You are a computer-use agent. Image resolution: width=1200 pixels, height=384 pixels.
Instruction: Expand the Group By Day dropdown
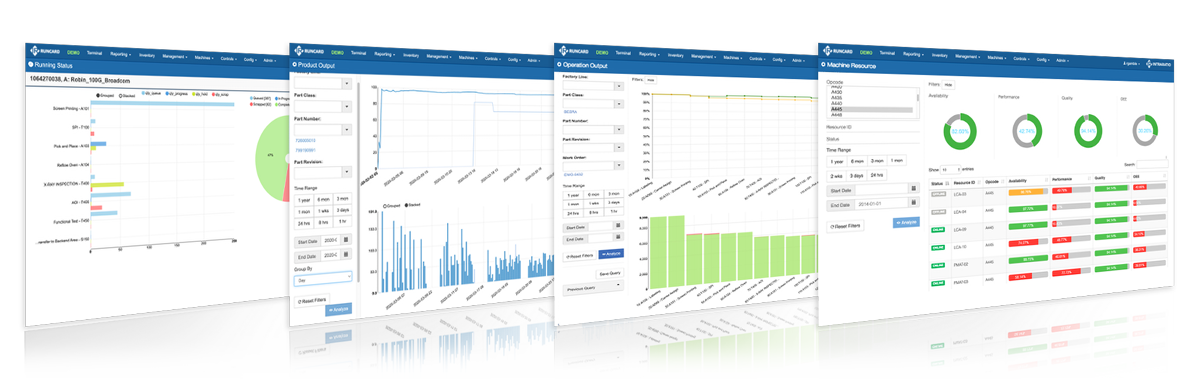[x=322, y=280]
